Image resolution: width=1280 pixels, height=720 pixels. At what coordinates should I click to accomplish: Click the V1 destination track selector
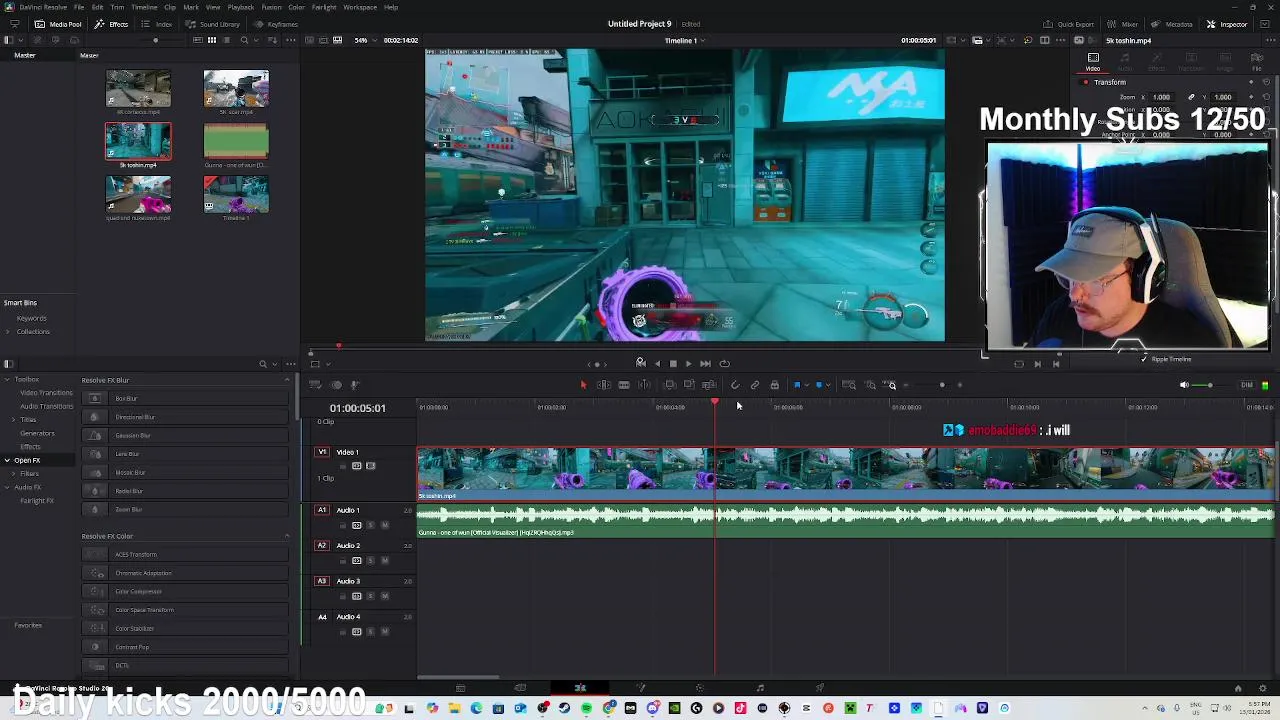(x=322, y=452)
